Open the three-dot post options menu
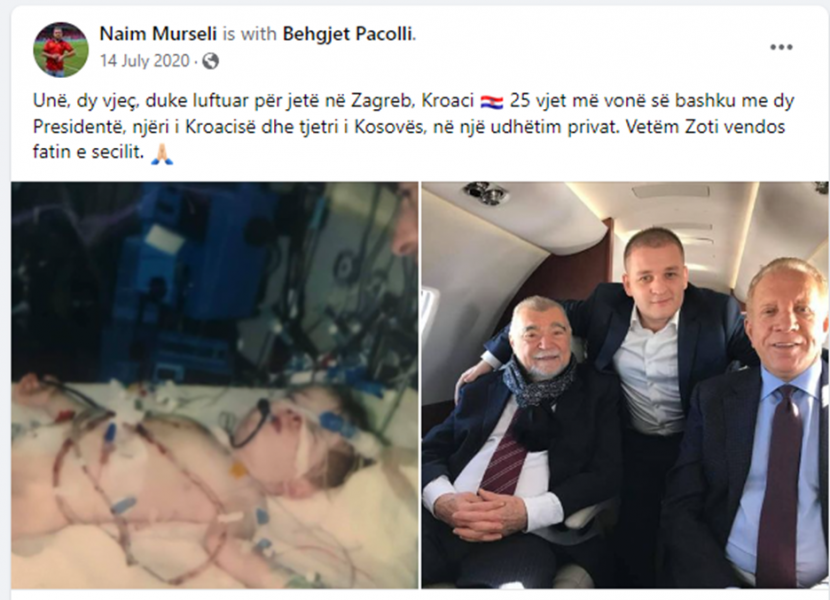The width and height of the screenshot is (830, 600). point(781,47)
